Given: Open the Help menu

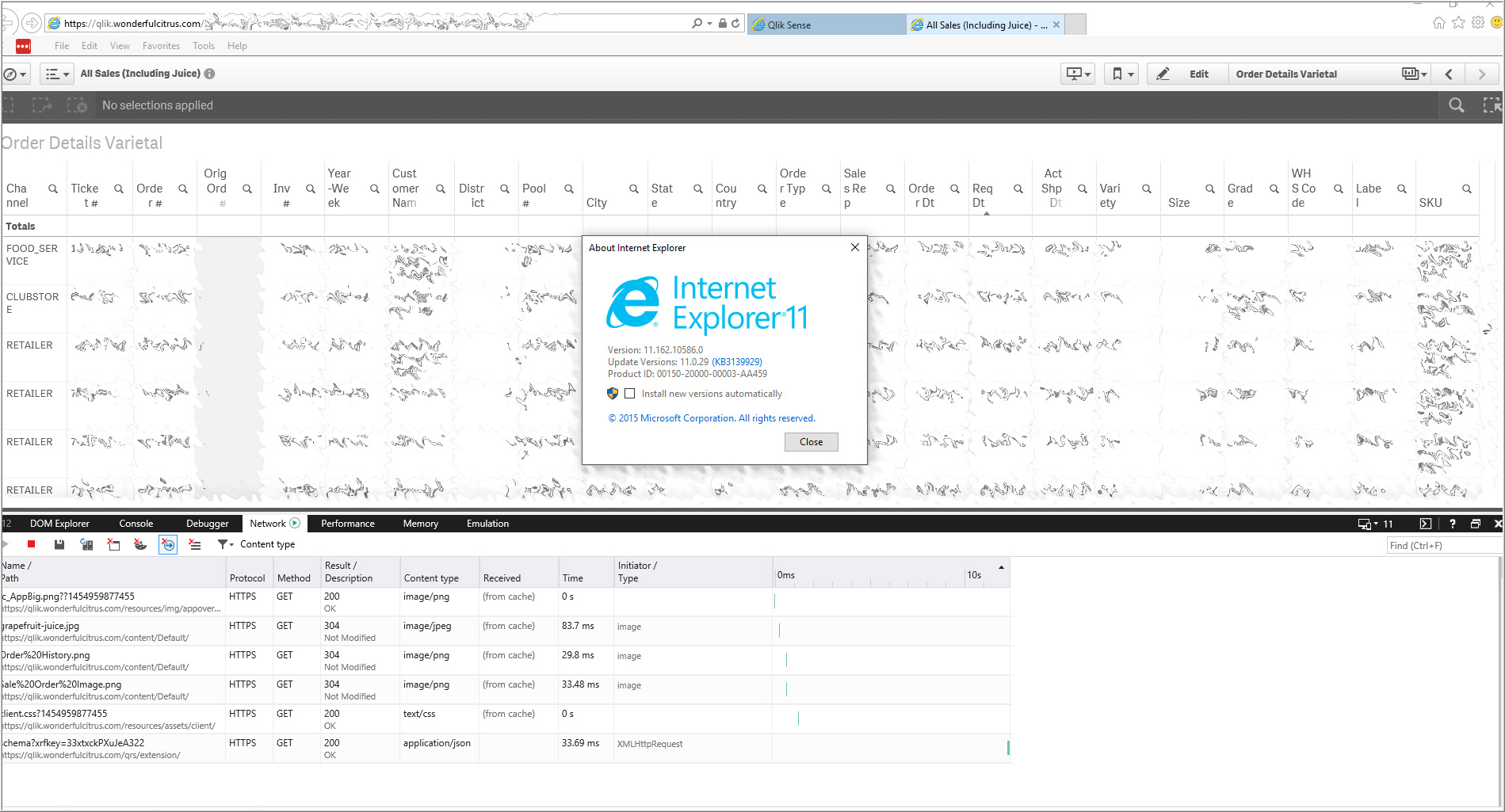Looking at the screenshot, I should pyautogui.click(x=237, y=46).
